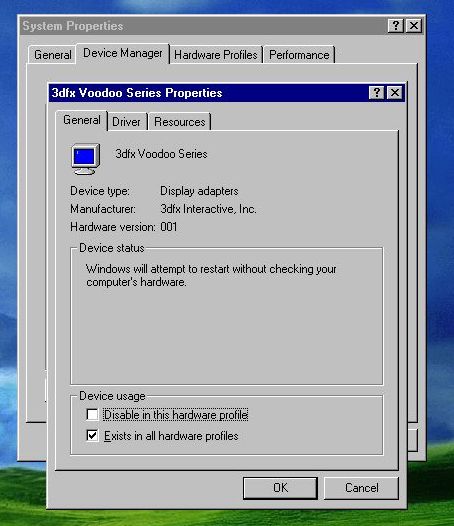454x526 pixels.
Task: Click the help question mark in System Properties window
Action: coord(396,25)
